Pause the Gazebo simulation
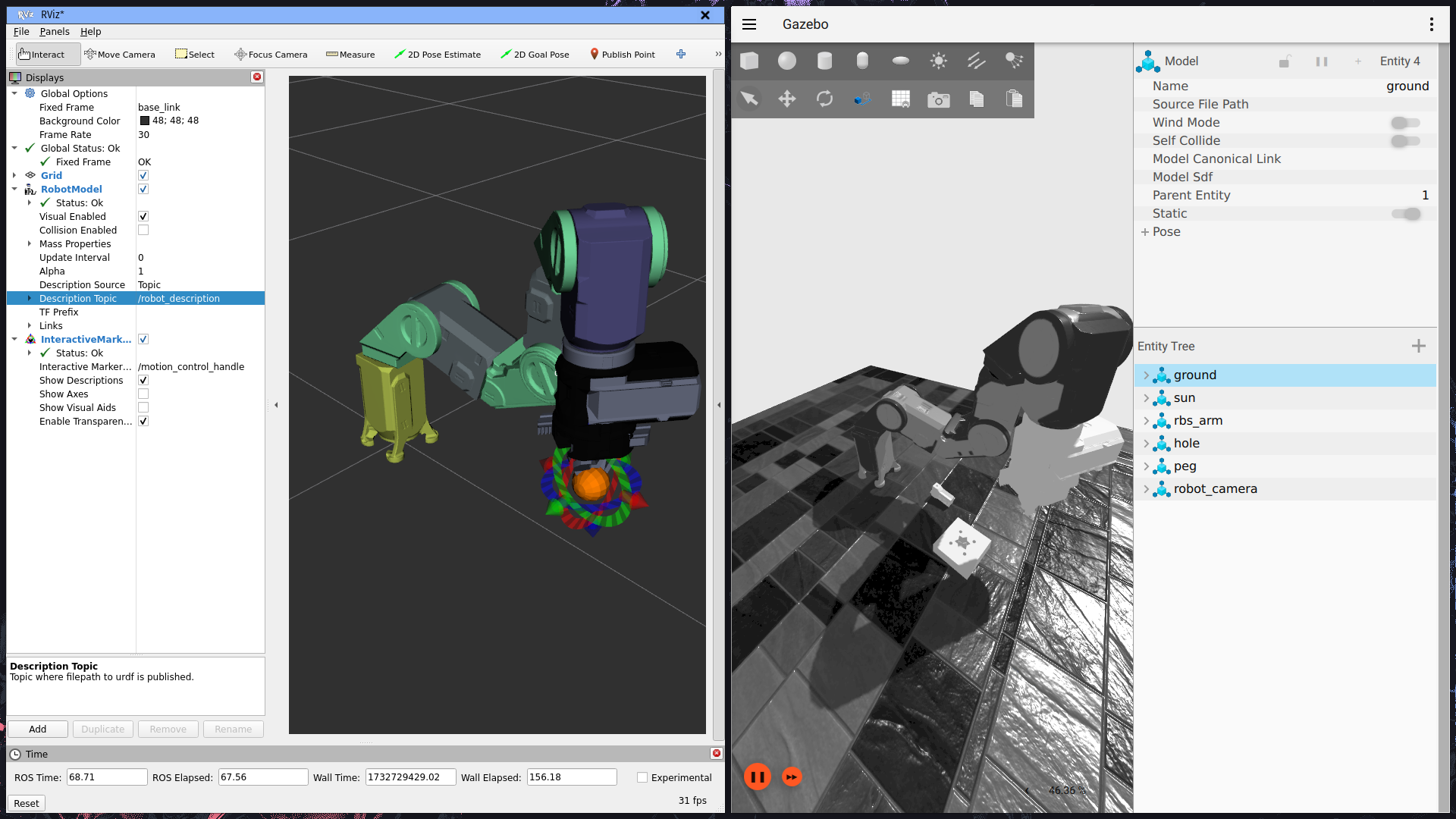Screen dimensions: 1456x819 [x=757, y=777]
